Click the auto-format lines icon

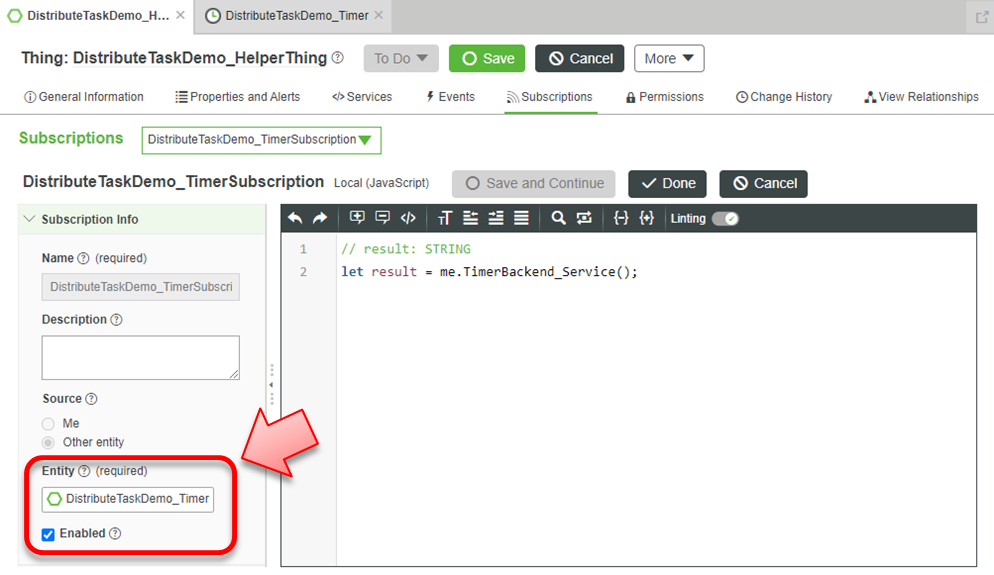(x=521, y=219)
